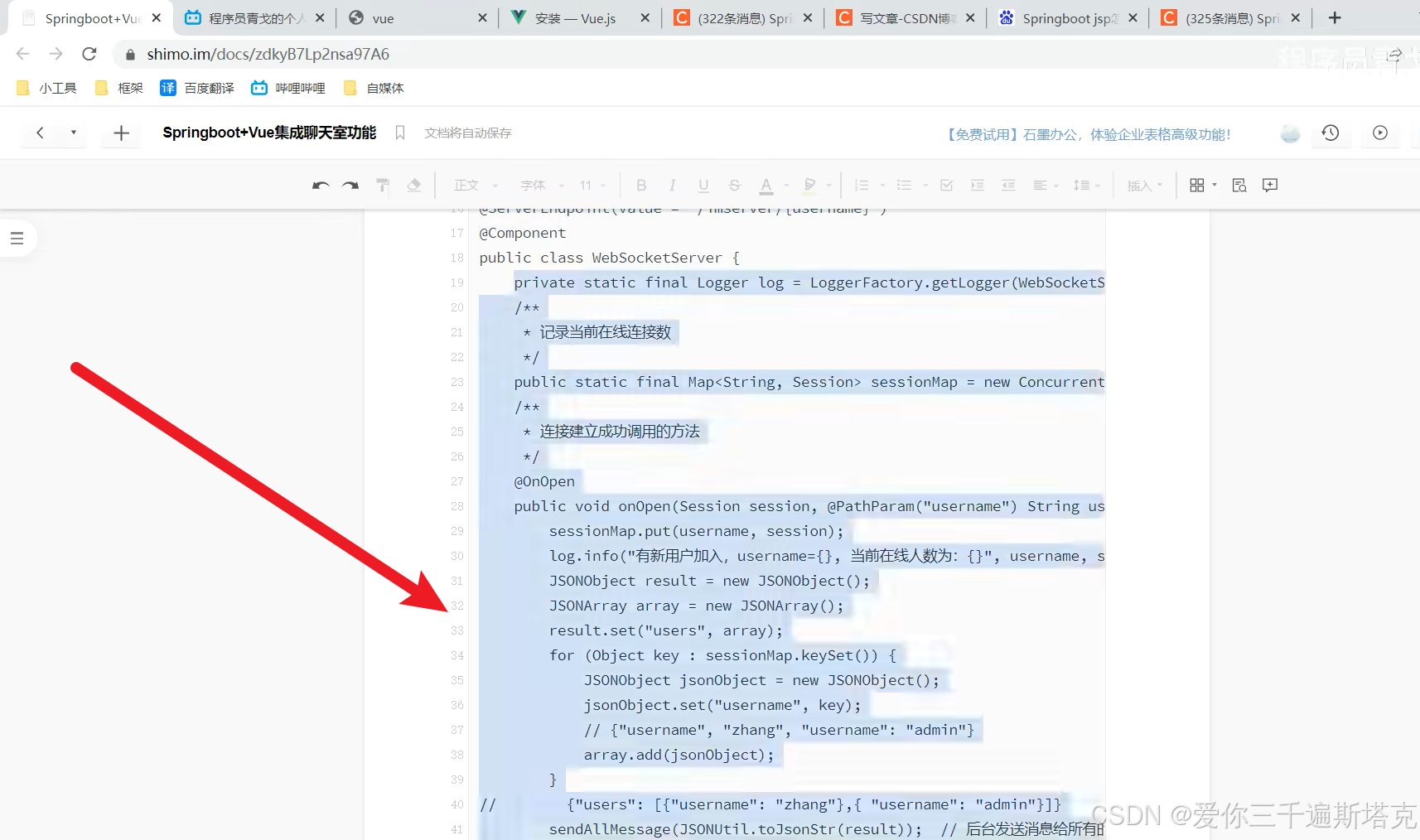The height and width of the screenshot is (840, 1420).
Task: Open document version history (clock icon)
Action: [x=1331, y=133]
